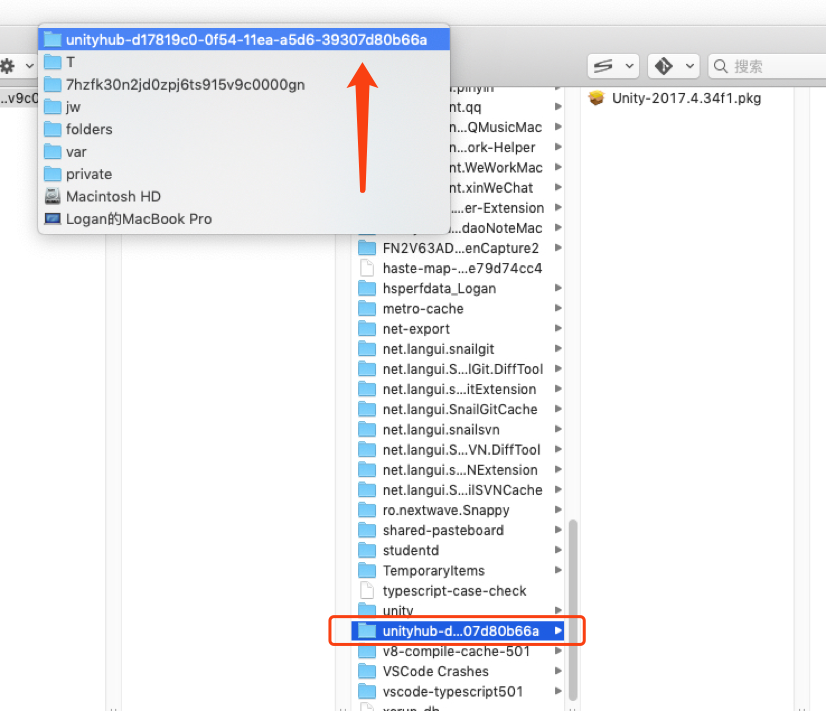The width and height of the screenshot is (826, 711).
Task: Expand shared-pasteboard using its disclosure arrow
Action: pos(558,530)
